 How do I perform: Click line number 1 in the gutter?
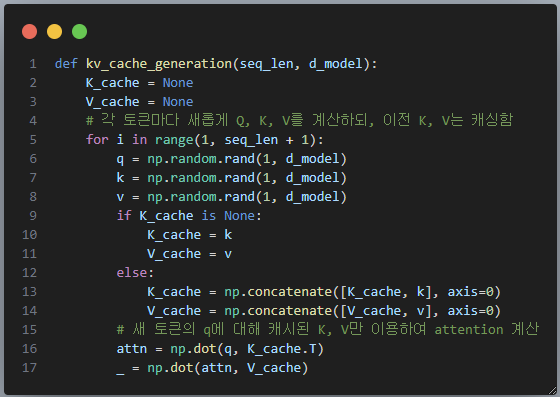point(33,64)
